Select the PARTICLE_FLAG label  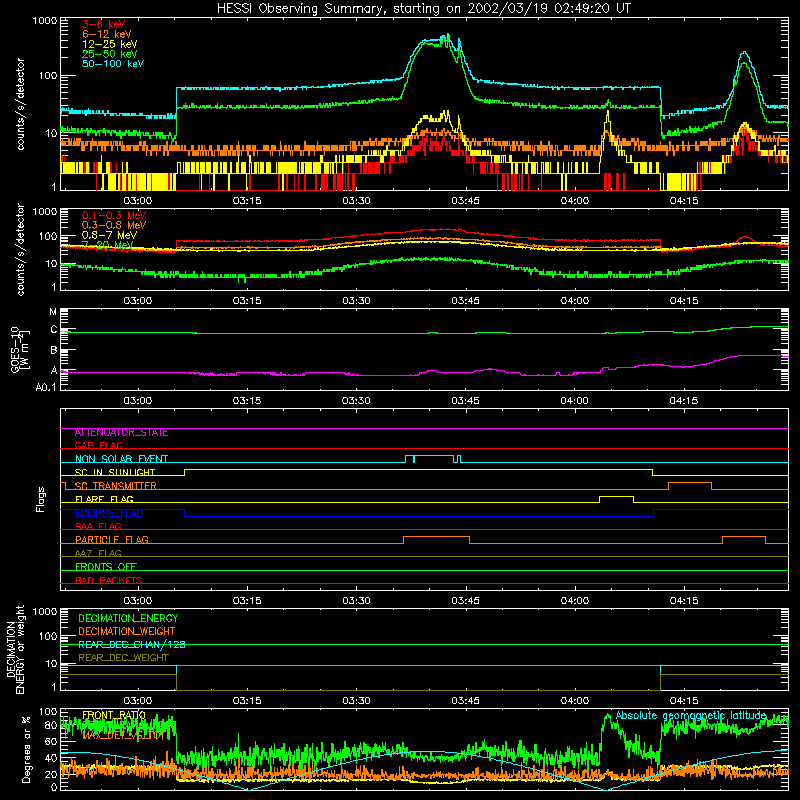tap(112, 540)
